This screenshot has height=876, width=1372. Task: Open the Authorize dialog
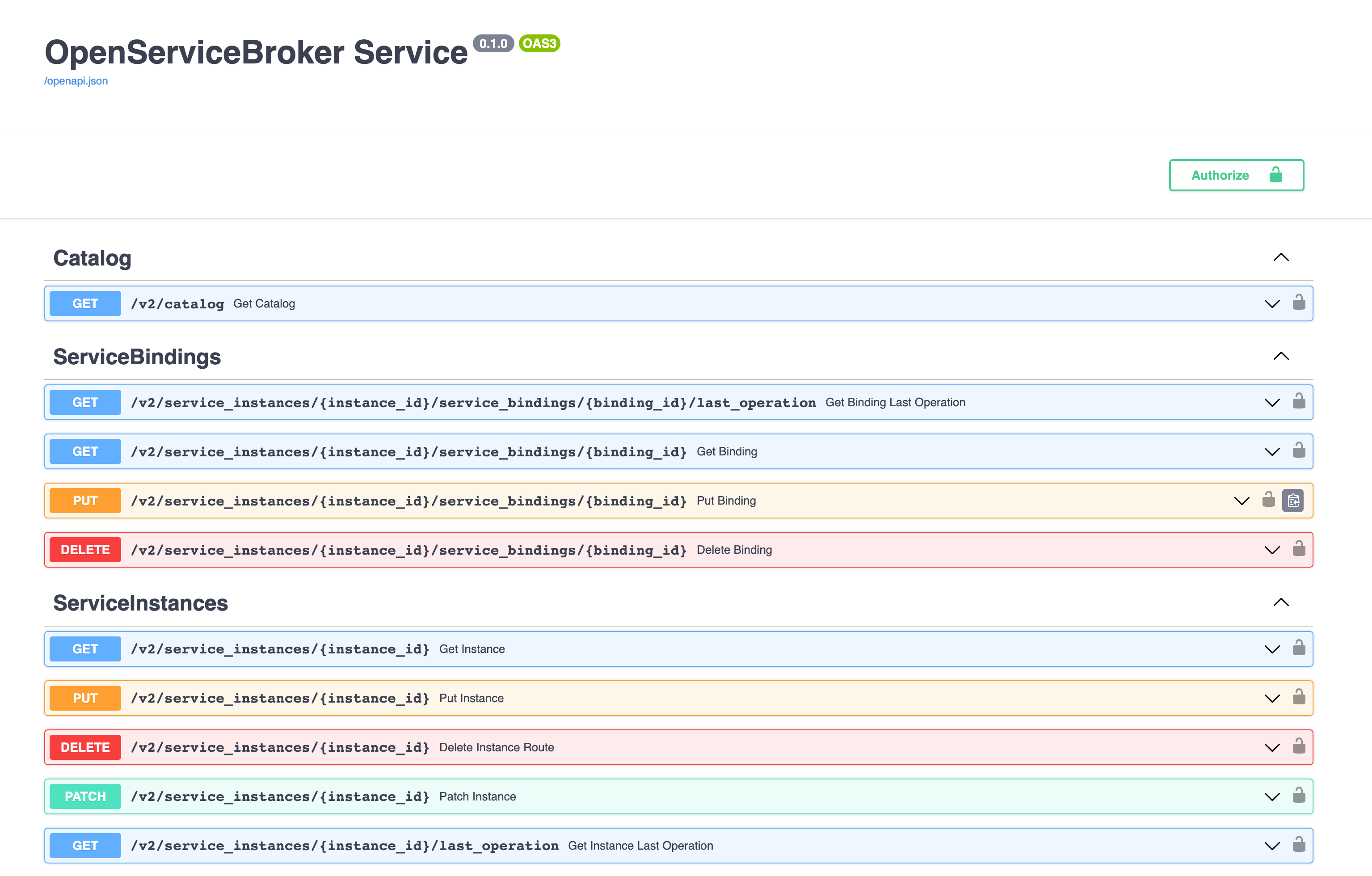1237,175
